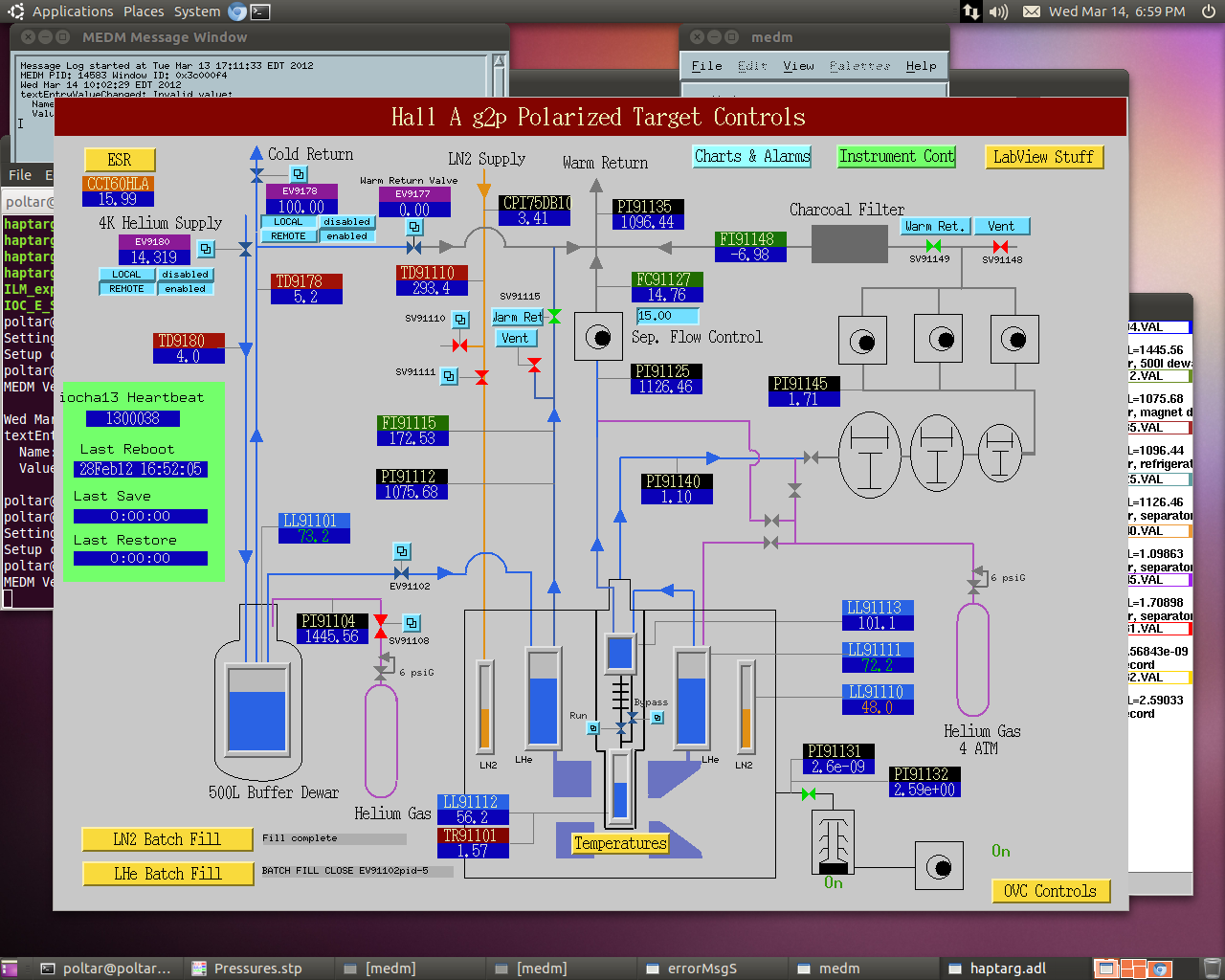Open Charts & Alarms menu
The height and width of the screenshot is (980, 1225).
[x=752, y=157]
